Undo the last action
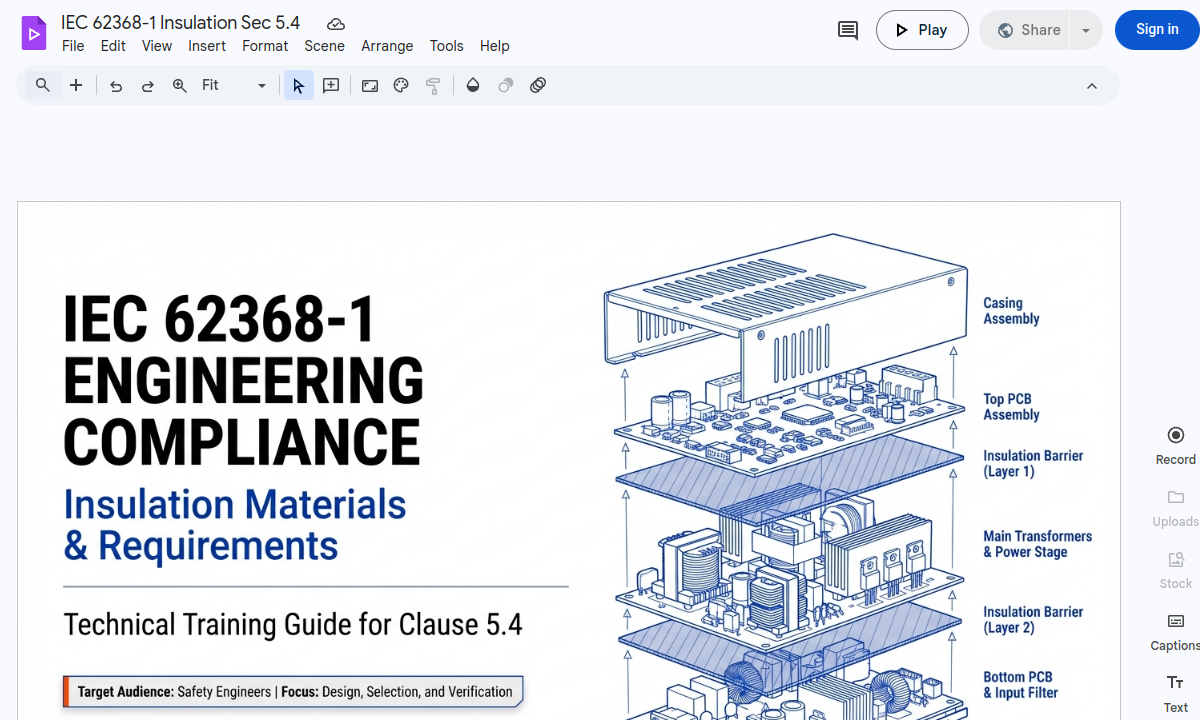 [x=116, y=86]
